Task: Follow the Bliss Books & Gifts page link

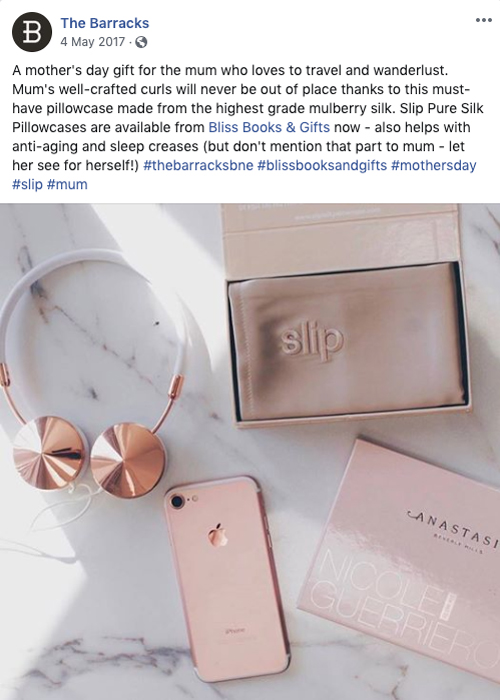Action: click(269, 128)
